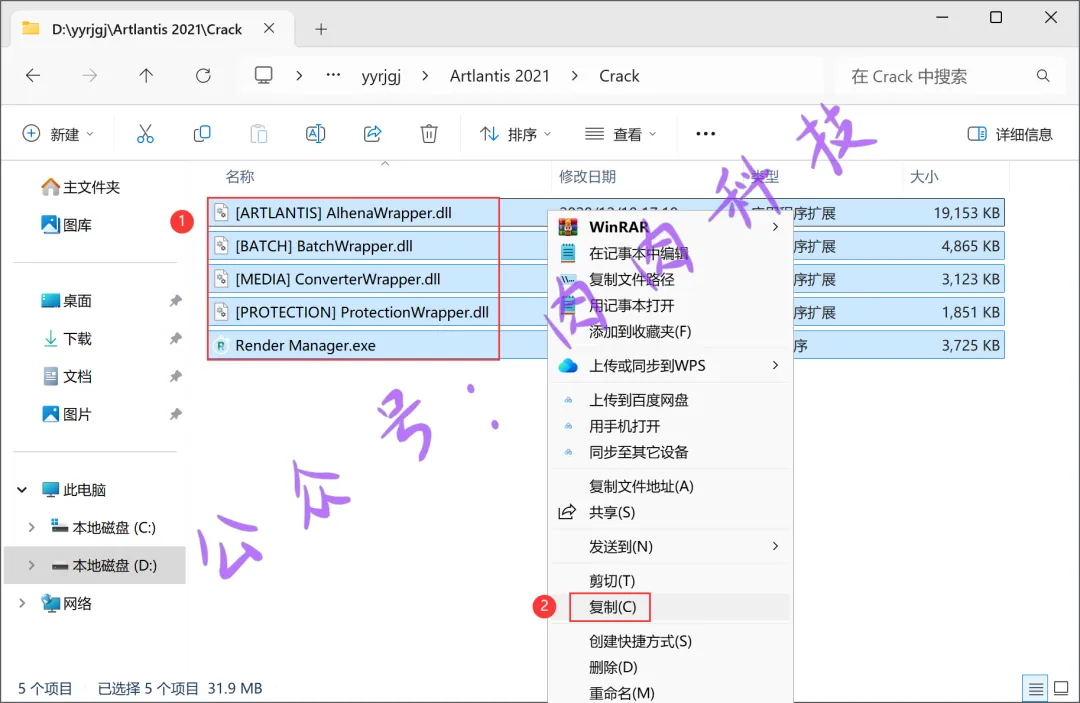Select Render Manager.exe file
The image size is (1080, 703).
pyautogui.click(x=305, y=345)
